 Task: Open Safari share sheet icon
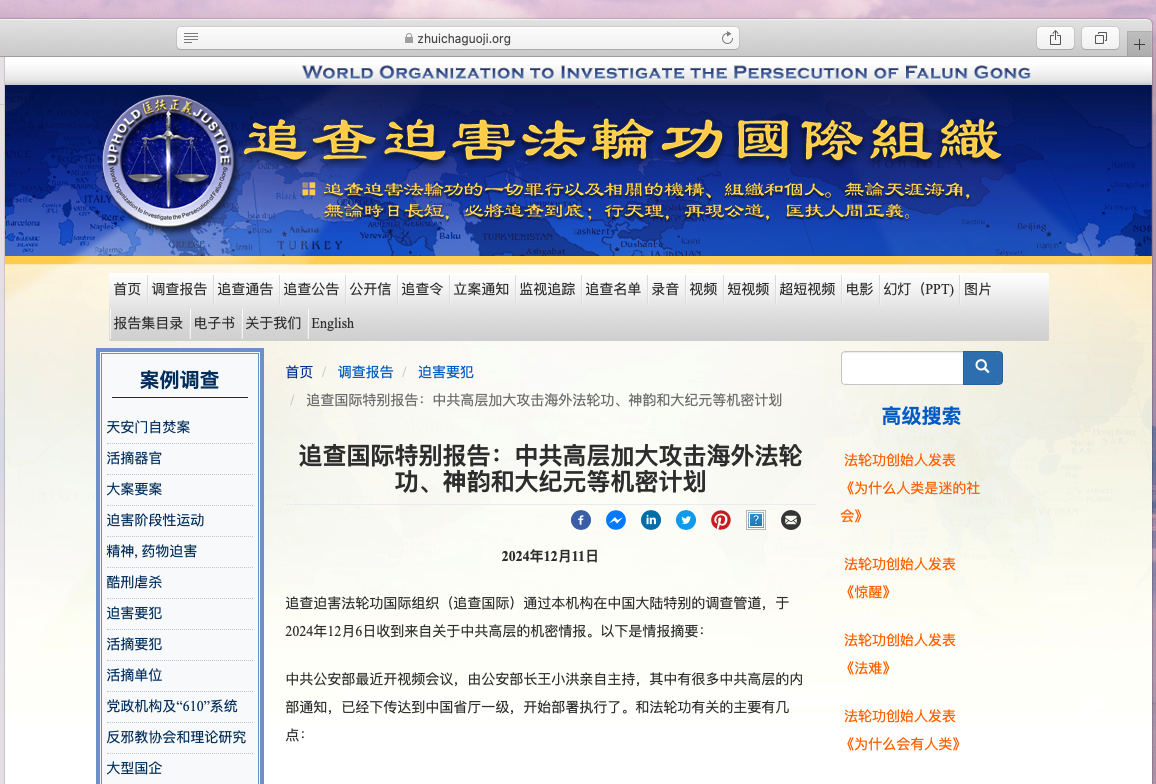point(1055,38)
